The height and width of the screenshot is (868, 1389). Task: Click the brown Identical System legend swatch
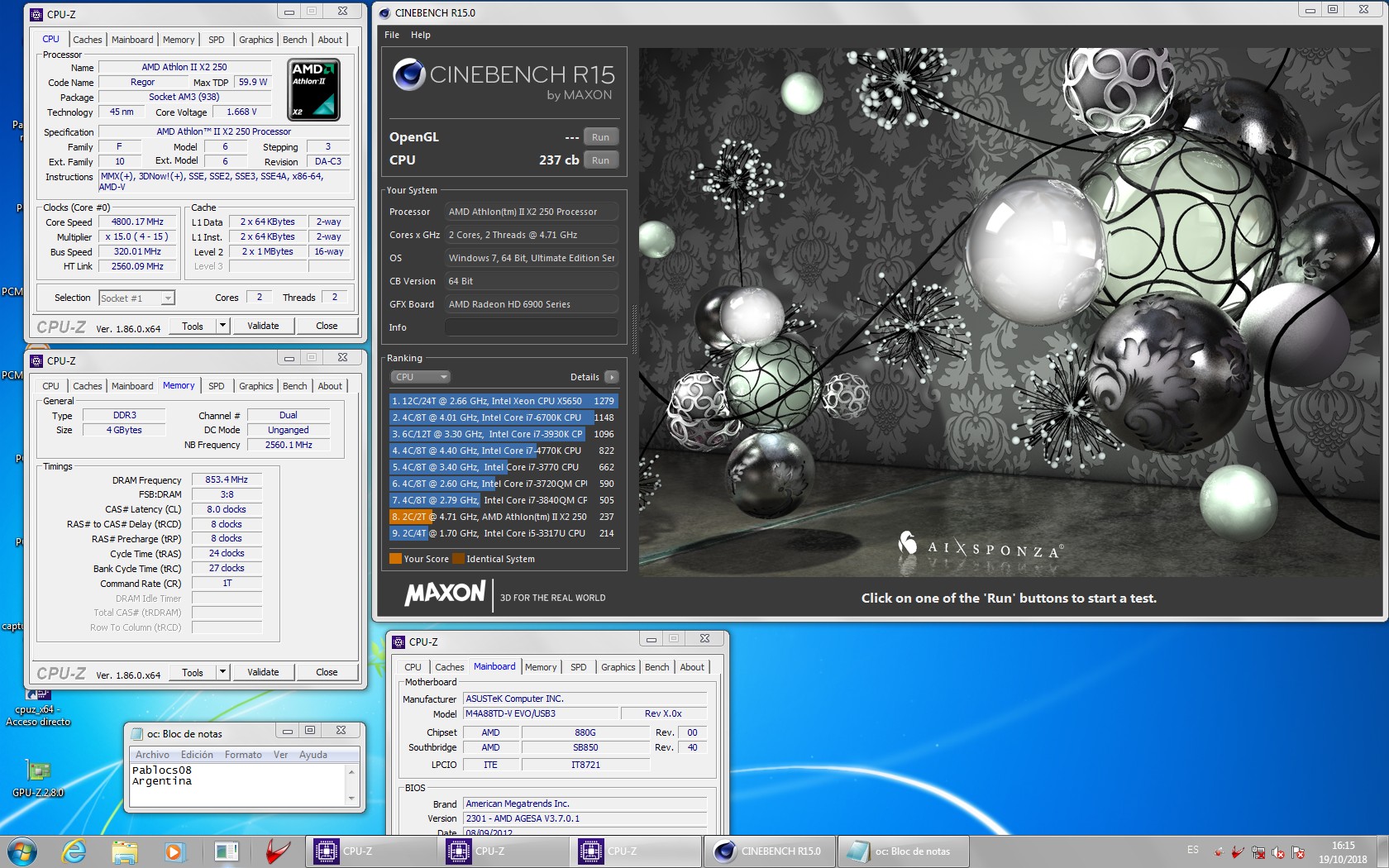[x=458, y=559]
